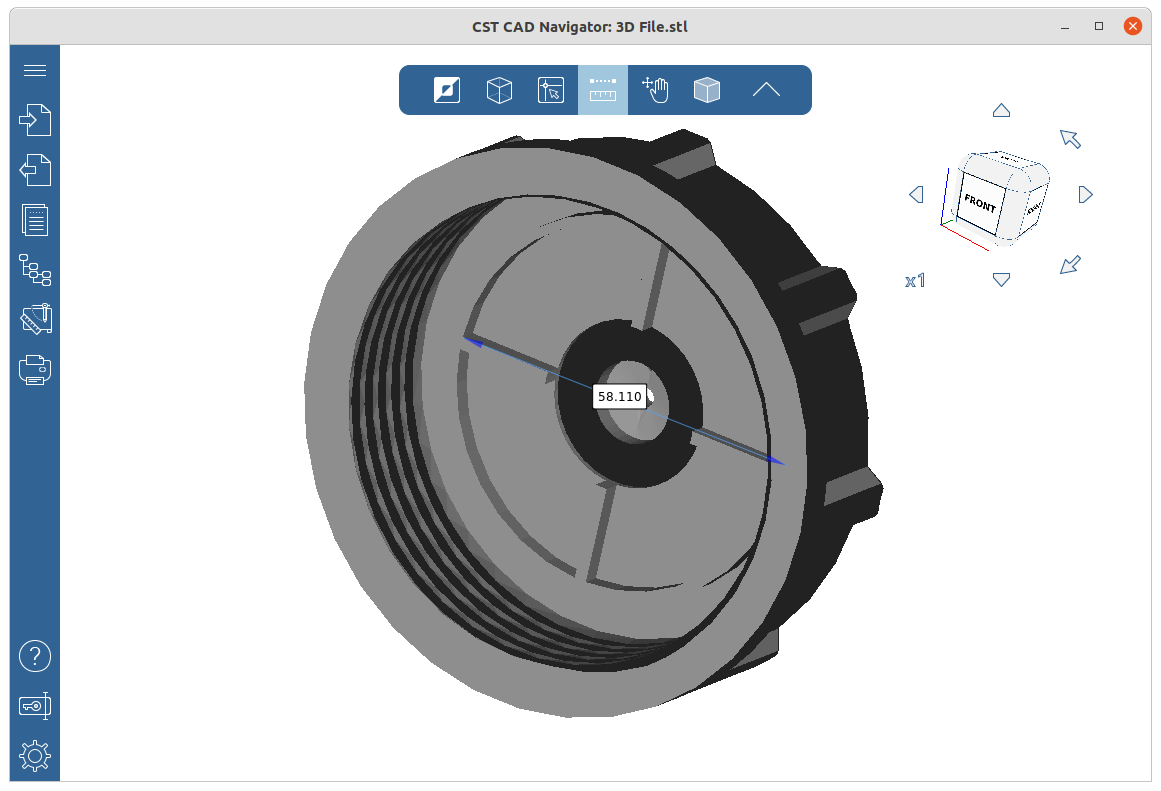Show the model structure tree icon

tap(35, 270)
